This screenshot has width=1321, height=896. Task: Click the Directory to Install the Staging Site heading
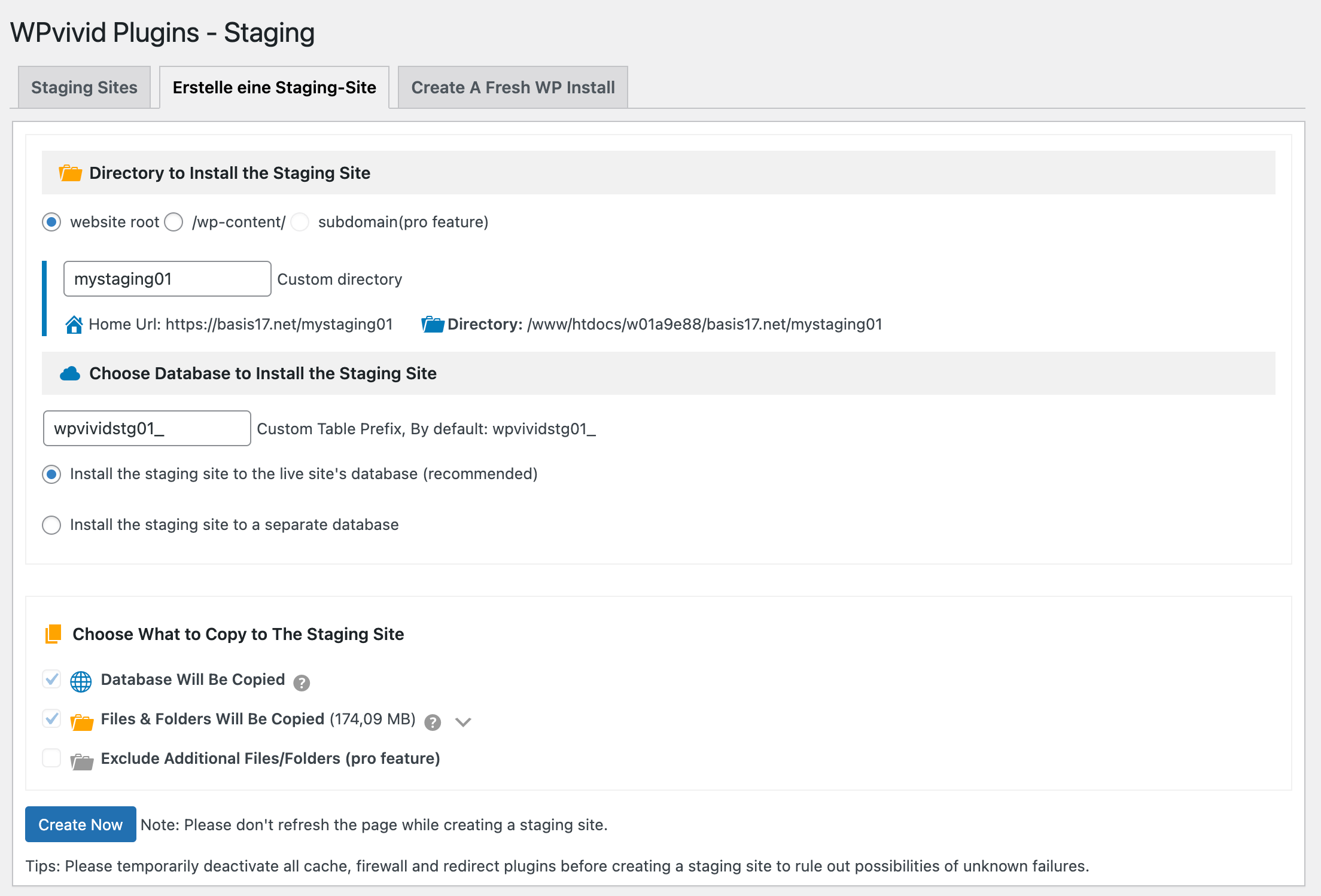pyautogui.click(x=230, y=173)
